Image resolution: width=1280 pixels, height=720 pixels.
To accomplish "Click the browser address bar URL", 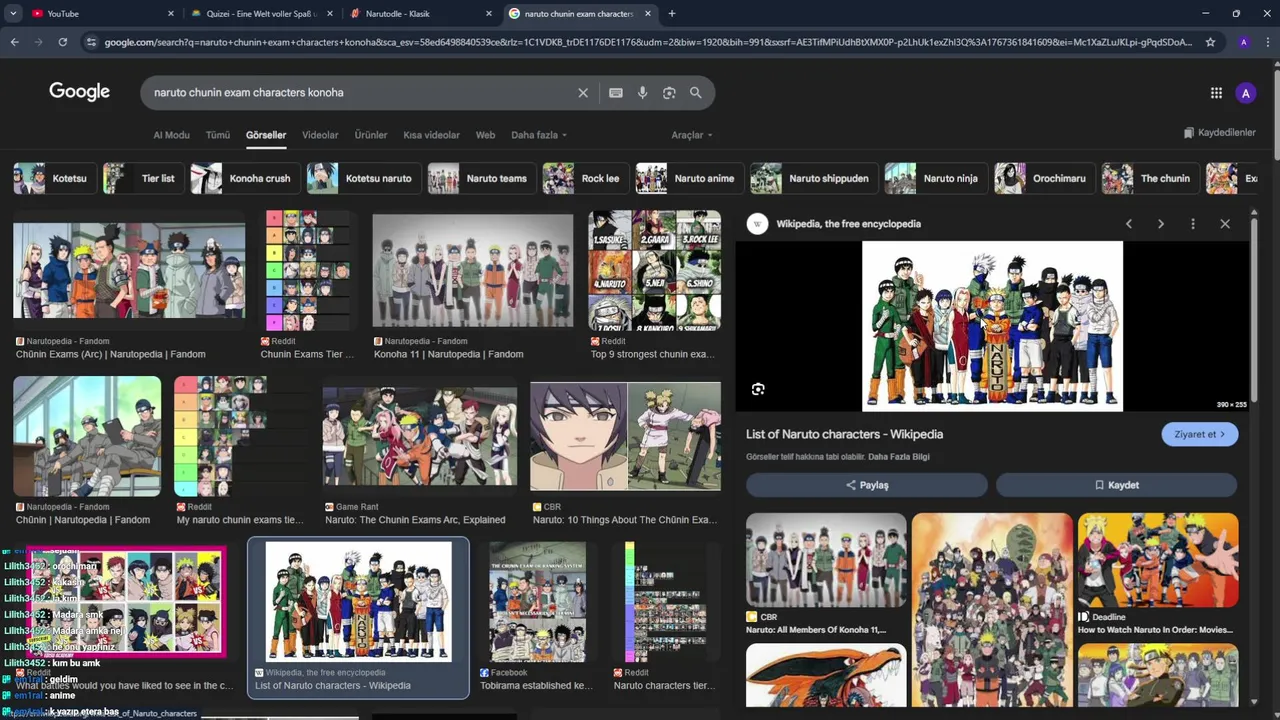I will click(648, 42).
